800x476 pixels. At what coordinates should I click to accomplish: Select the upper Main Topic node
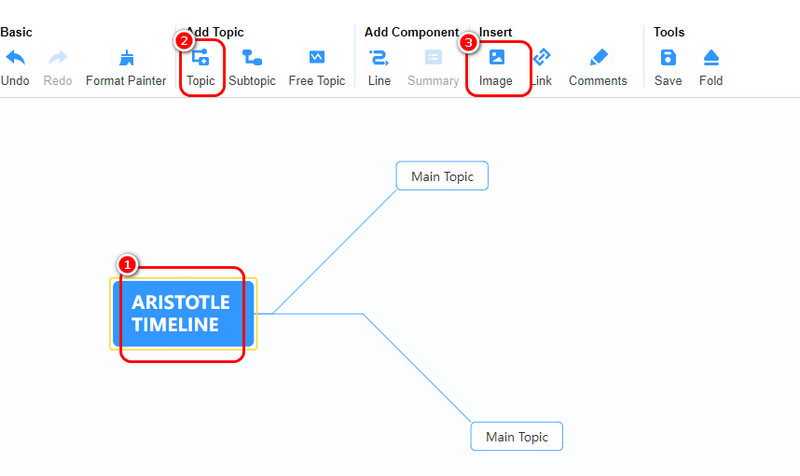[442, 176]
